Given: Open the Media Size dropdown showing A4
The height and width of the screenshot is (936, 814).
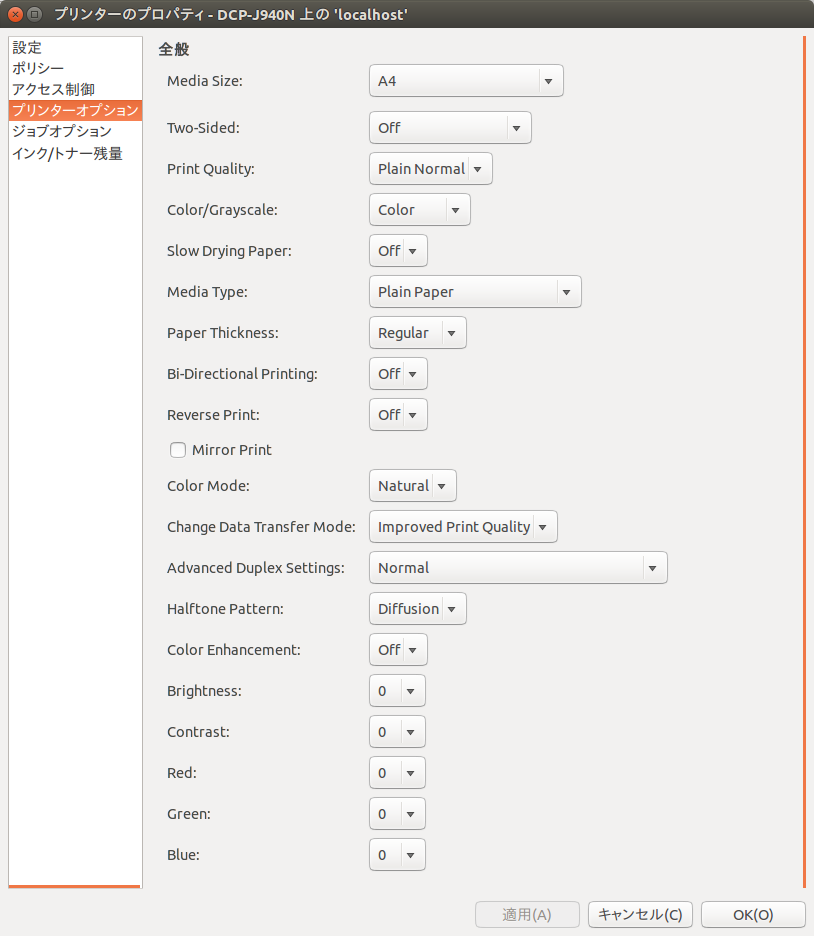Looking at the screenshot, I should (466, 81).
